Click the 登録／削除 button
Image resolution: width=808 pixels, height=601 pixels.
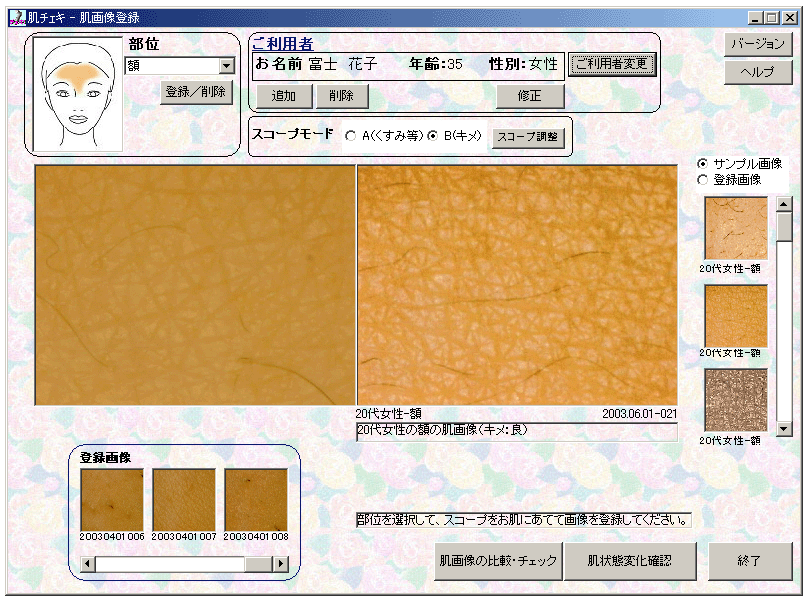tap(196, 92)
